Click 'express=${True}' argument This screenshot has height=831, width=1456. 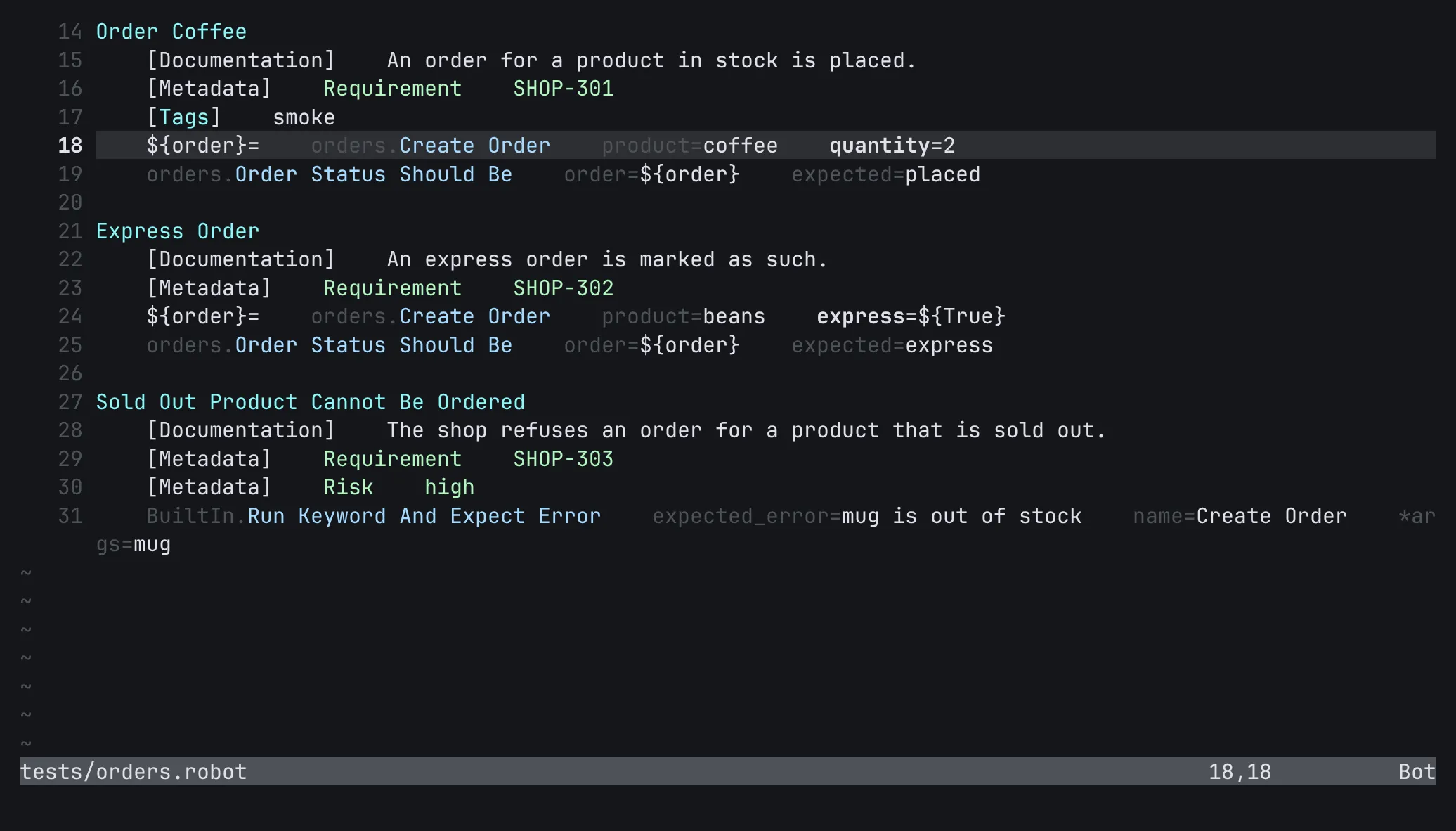pos(911,316)
